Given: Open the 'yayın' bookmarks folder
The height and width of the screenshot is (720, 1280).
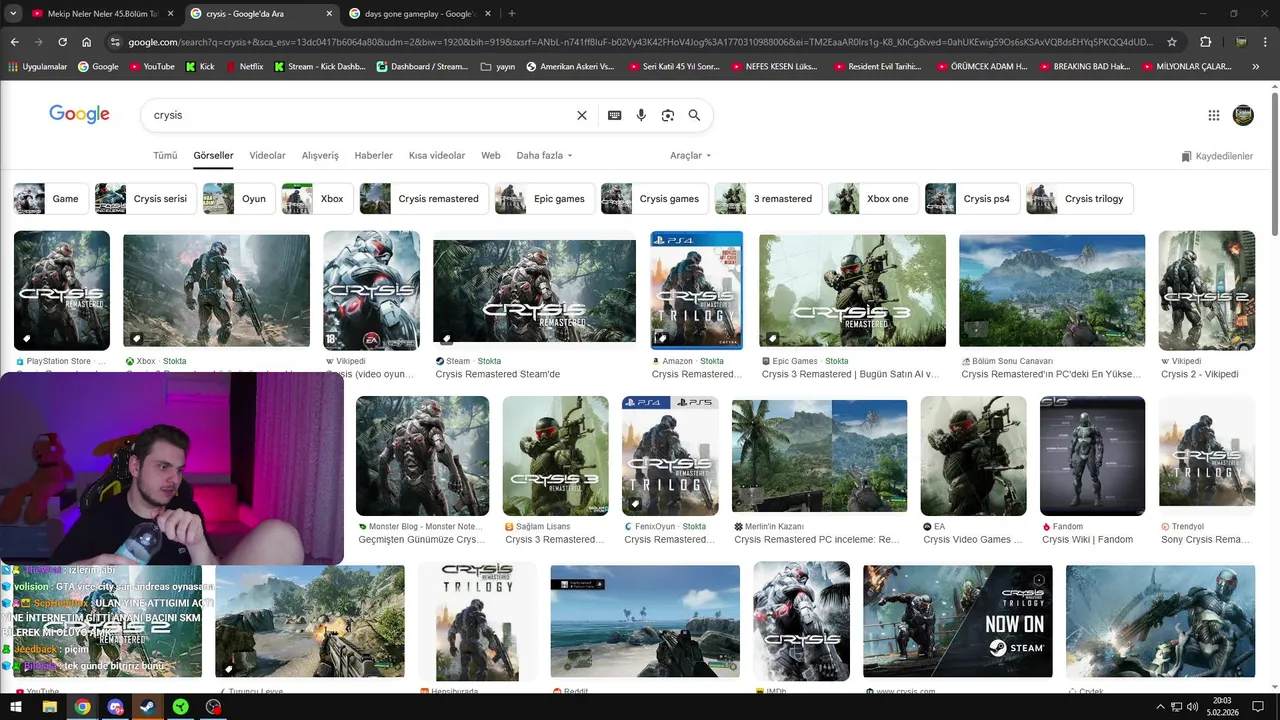Looking at the screenshot, I should click(x=498, y=66).
